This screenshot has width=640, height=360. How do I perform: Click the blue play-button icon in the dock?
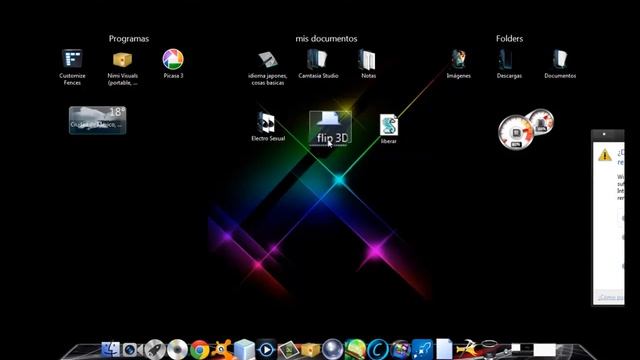tap(266, 350)
